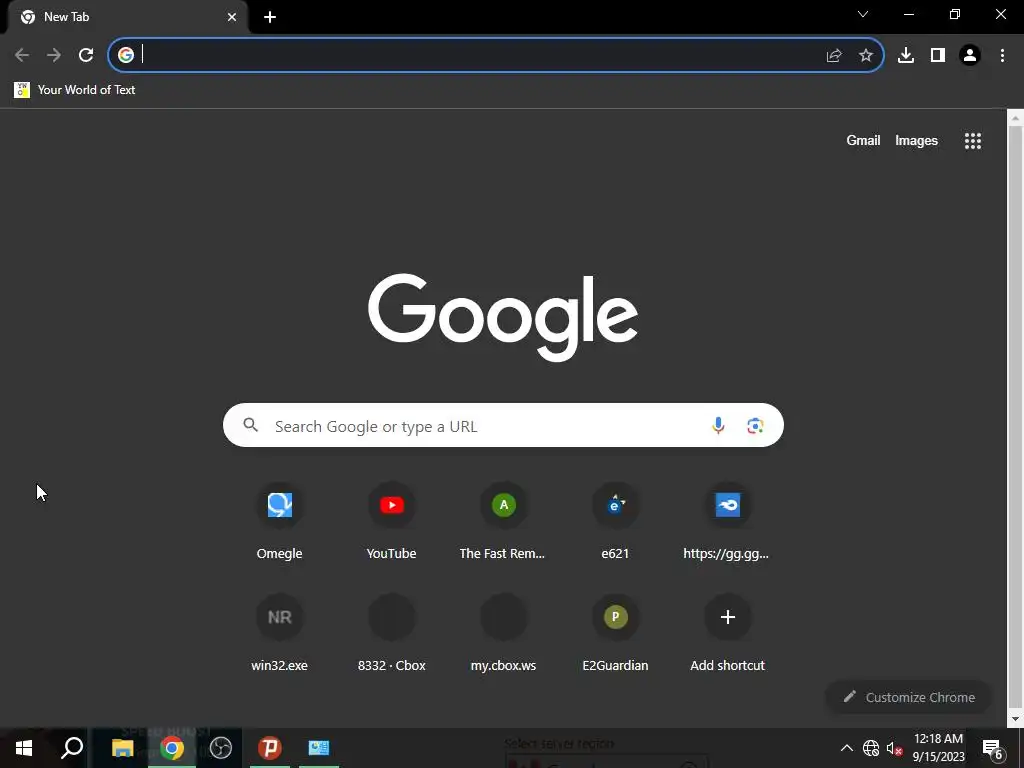Screen dimensions: 1024x768
Task: Open Chrome downloads icon
Action: [x=906, y=56]
